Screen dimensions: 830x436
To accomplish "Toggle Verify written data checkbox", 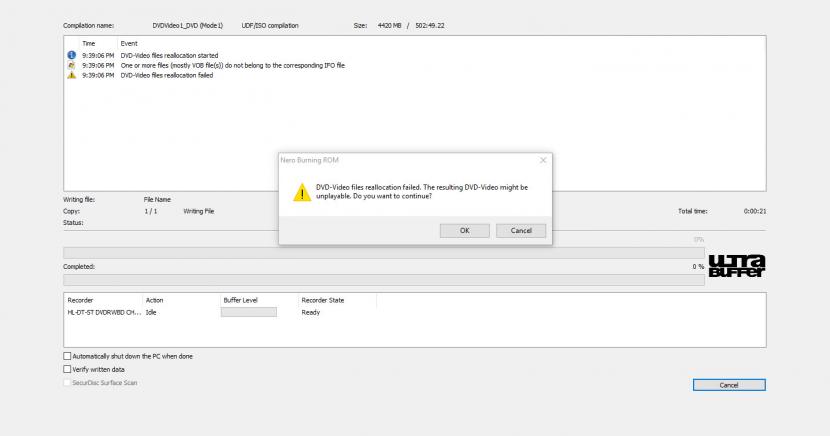I will pyautogui.click(x=67, y=369).
